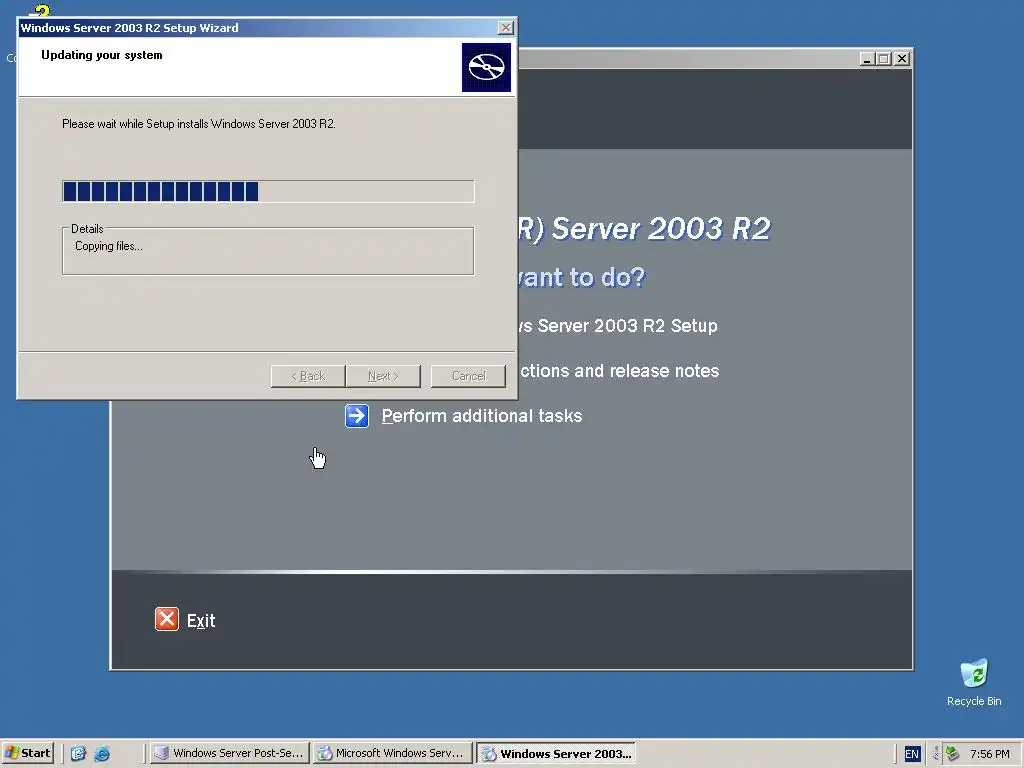Open the Recycle Bin desktop icon

click(x=974, y=682)
